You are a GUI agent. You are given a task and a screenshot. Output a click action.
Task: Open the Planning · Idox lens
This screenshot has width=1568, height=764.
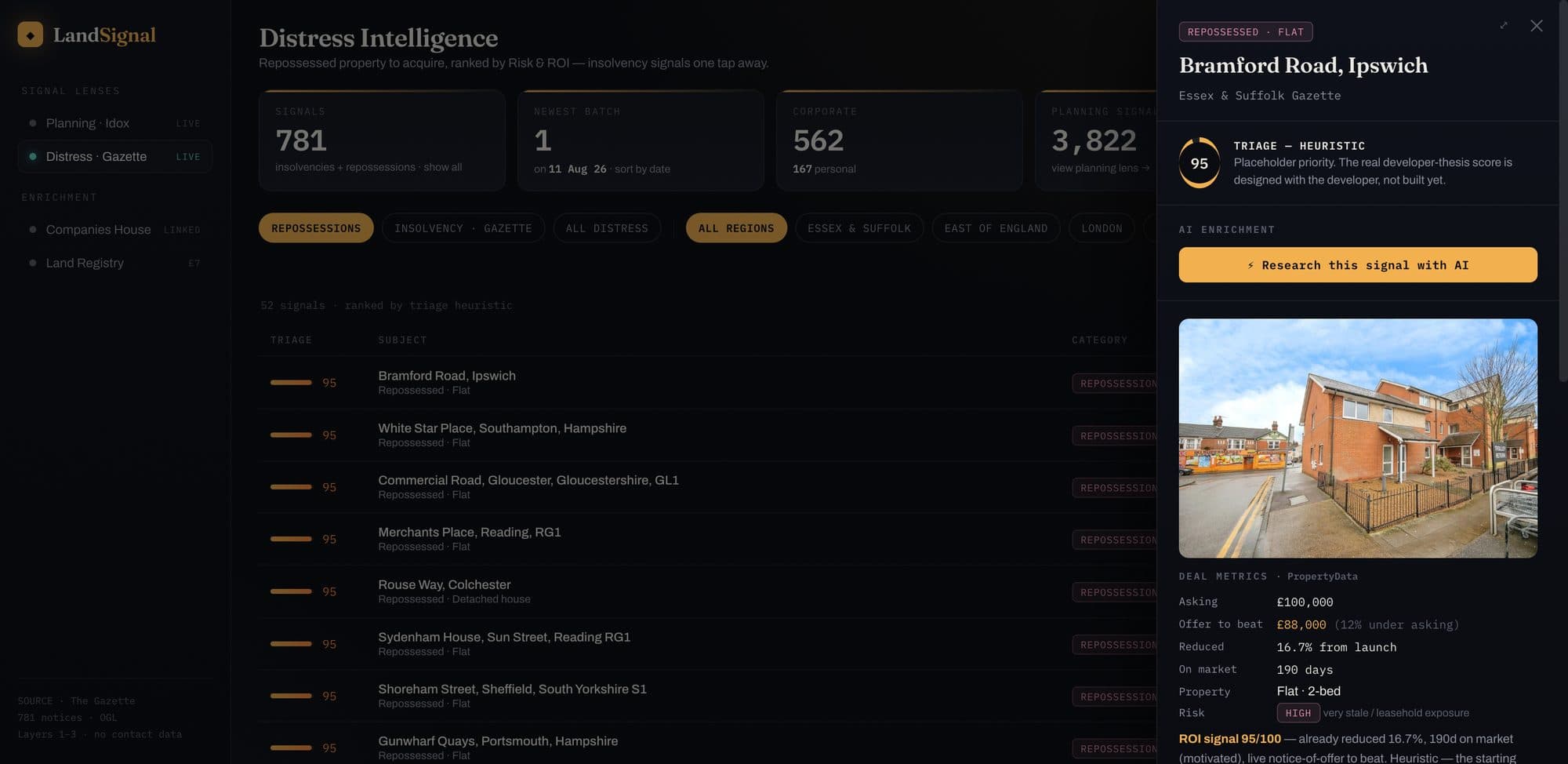click(114, 123)
